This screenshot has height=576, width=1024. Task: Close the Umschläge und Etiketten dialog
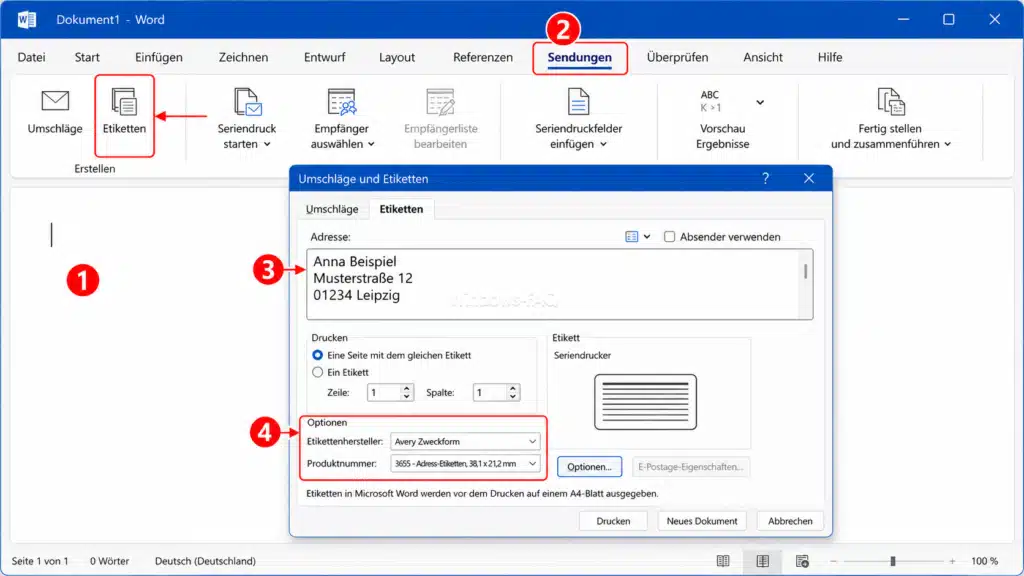(808, 178)
